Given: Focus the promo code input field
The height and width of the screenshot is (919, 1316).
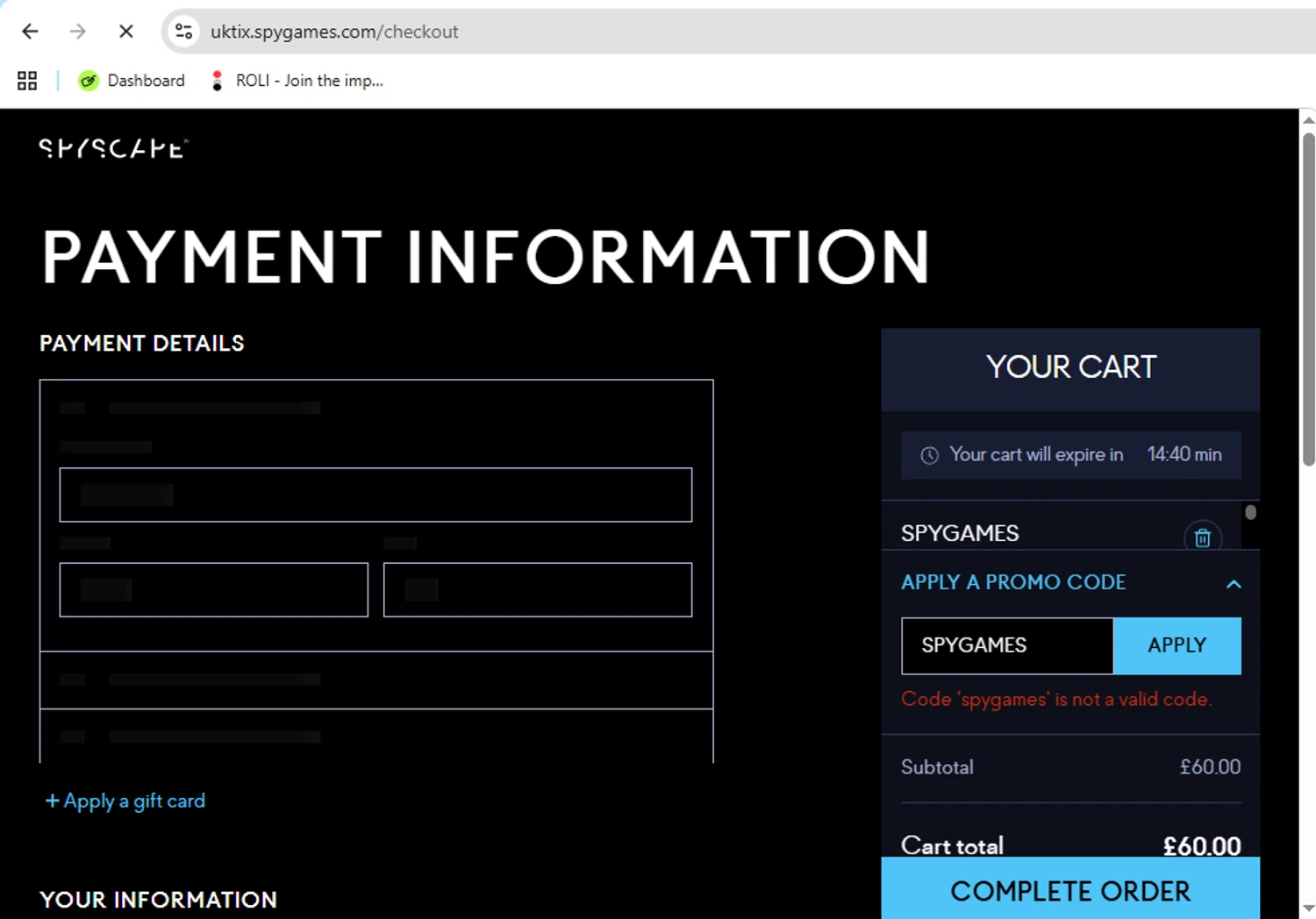Looking at the screenshot, I should click(x=1007, y=645).
